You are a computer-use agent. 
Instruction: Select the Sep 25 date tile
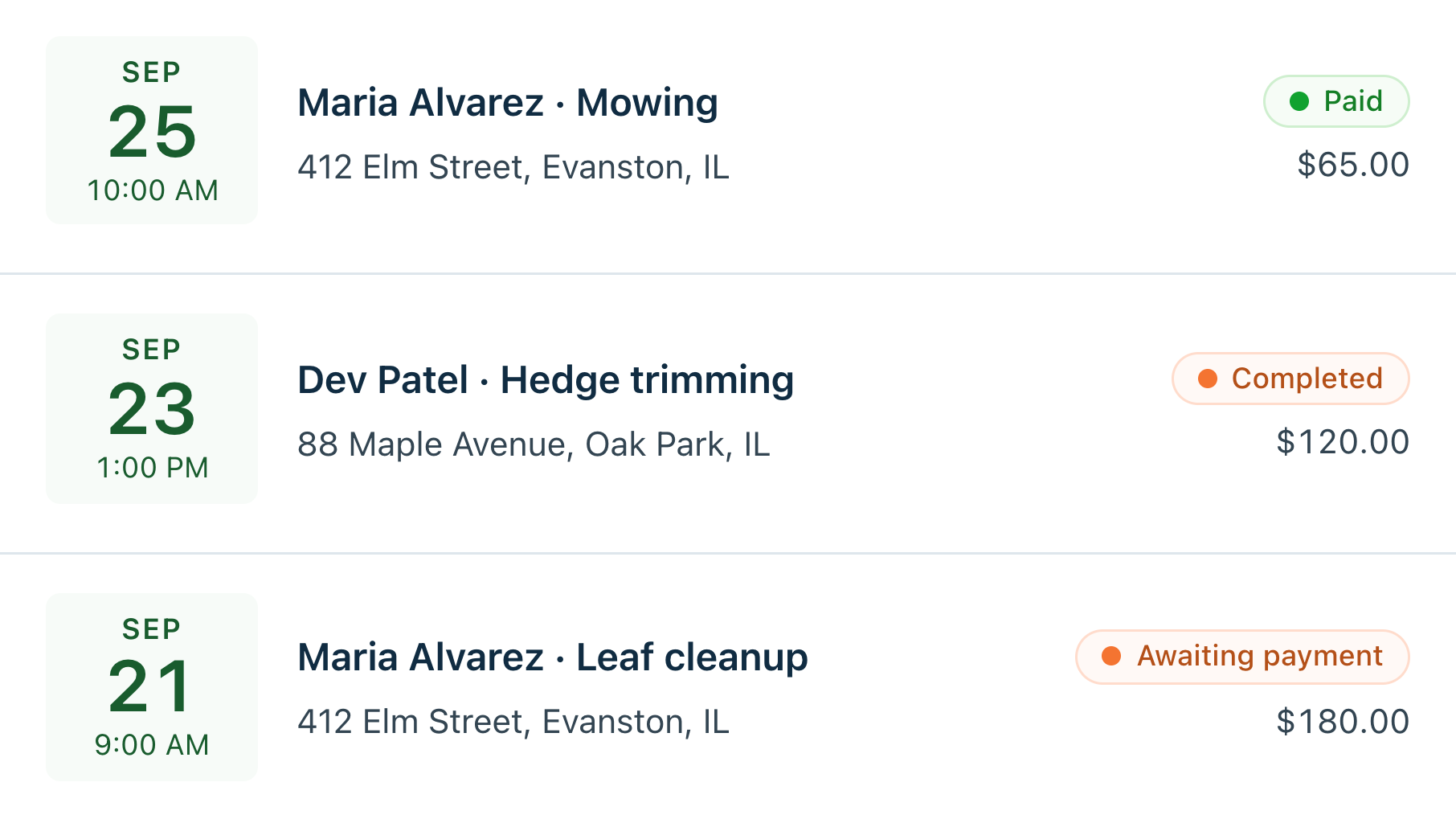152,130
